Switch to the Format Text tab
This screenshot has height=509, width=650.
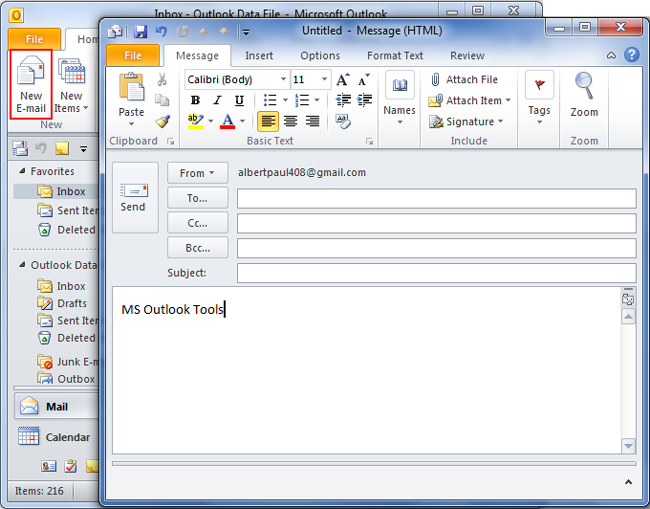[395, 56]
